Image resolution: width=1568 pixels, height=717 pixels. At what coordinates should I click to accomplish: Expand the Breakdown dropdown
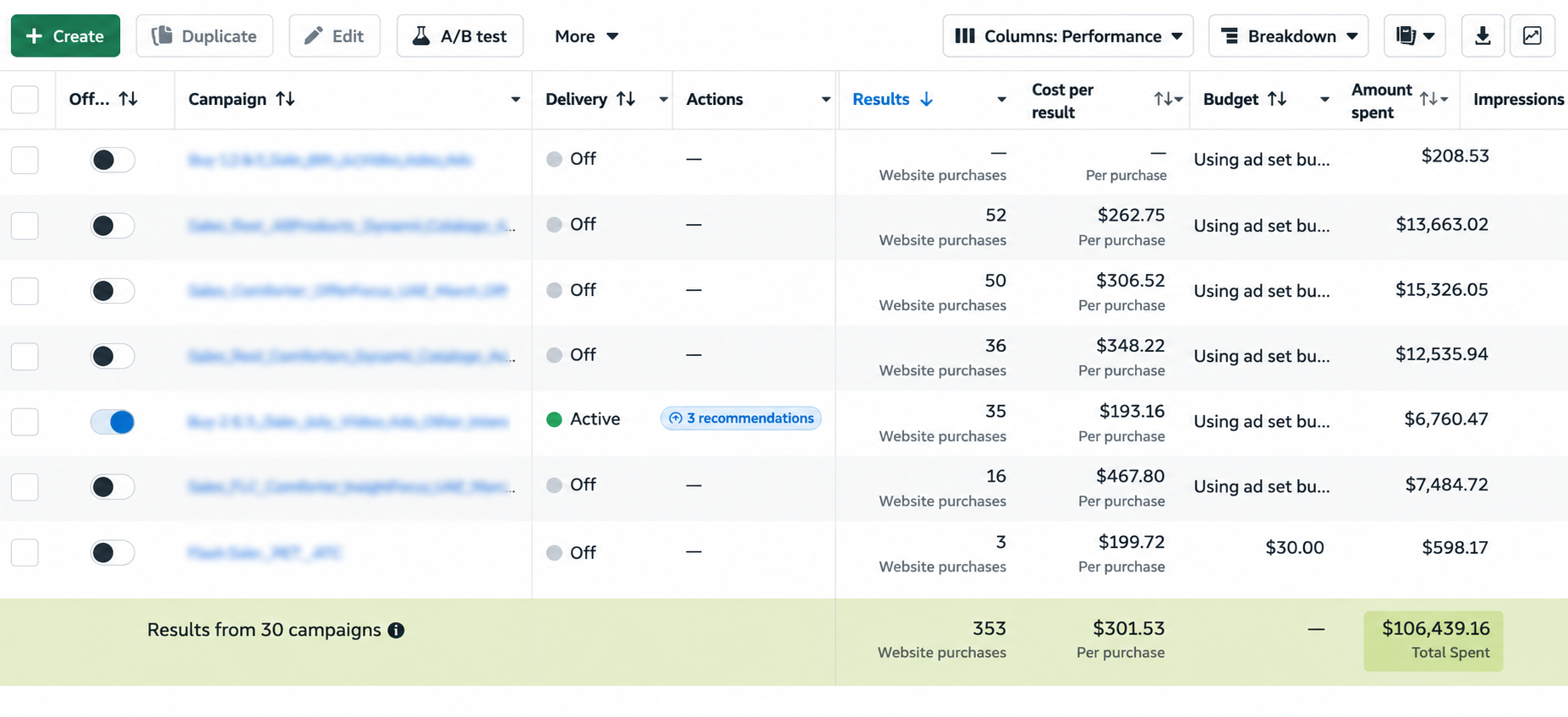coord(1288,36)
